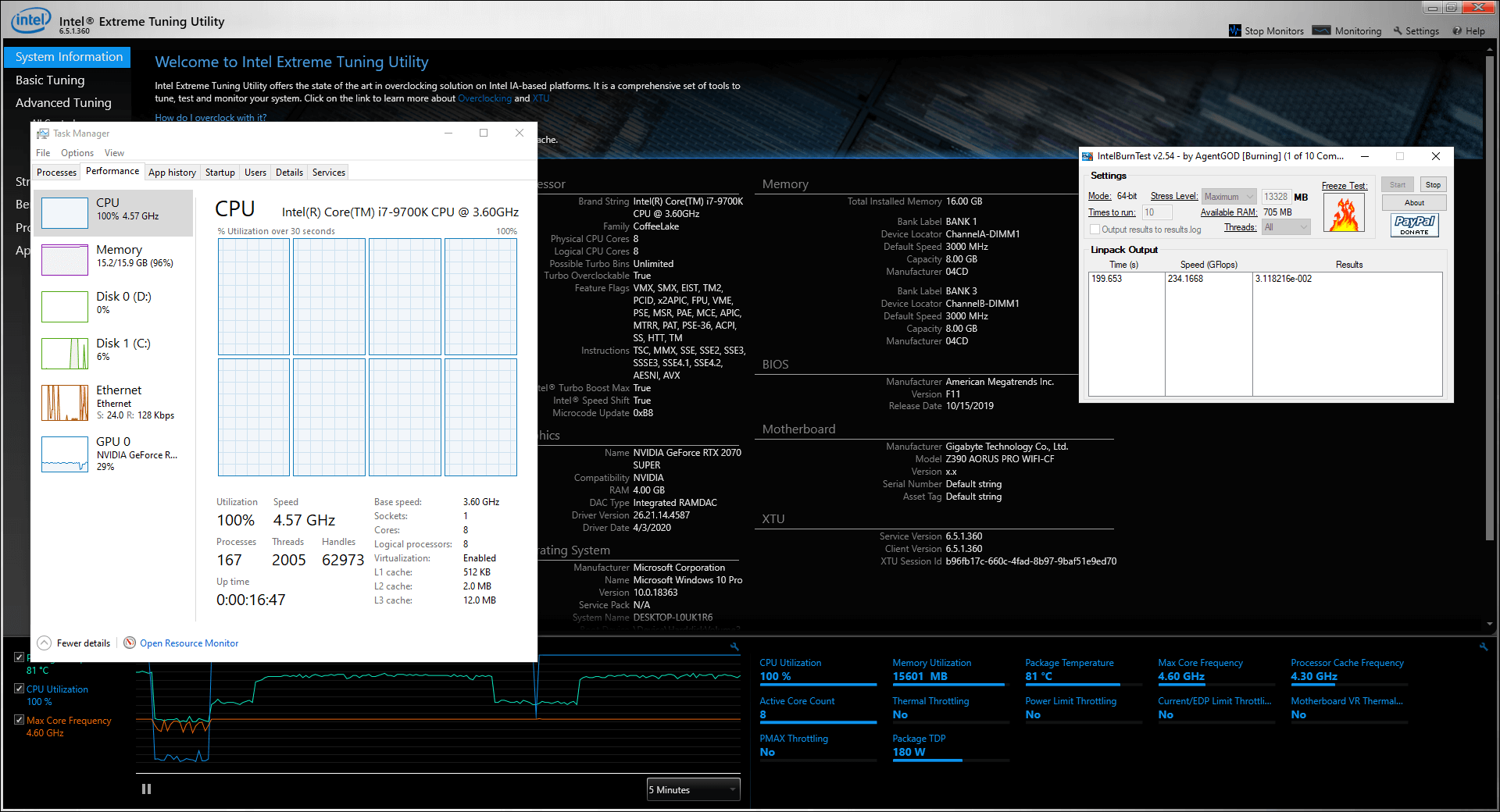Image resolution: width=1500 pixels, height=812 pixels.
Task: Click the Stop Monitors heartbeat icon
Action: coord(1234,30)
